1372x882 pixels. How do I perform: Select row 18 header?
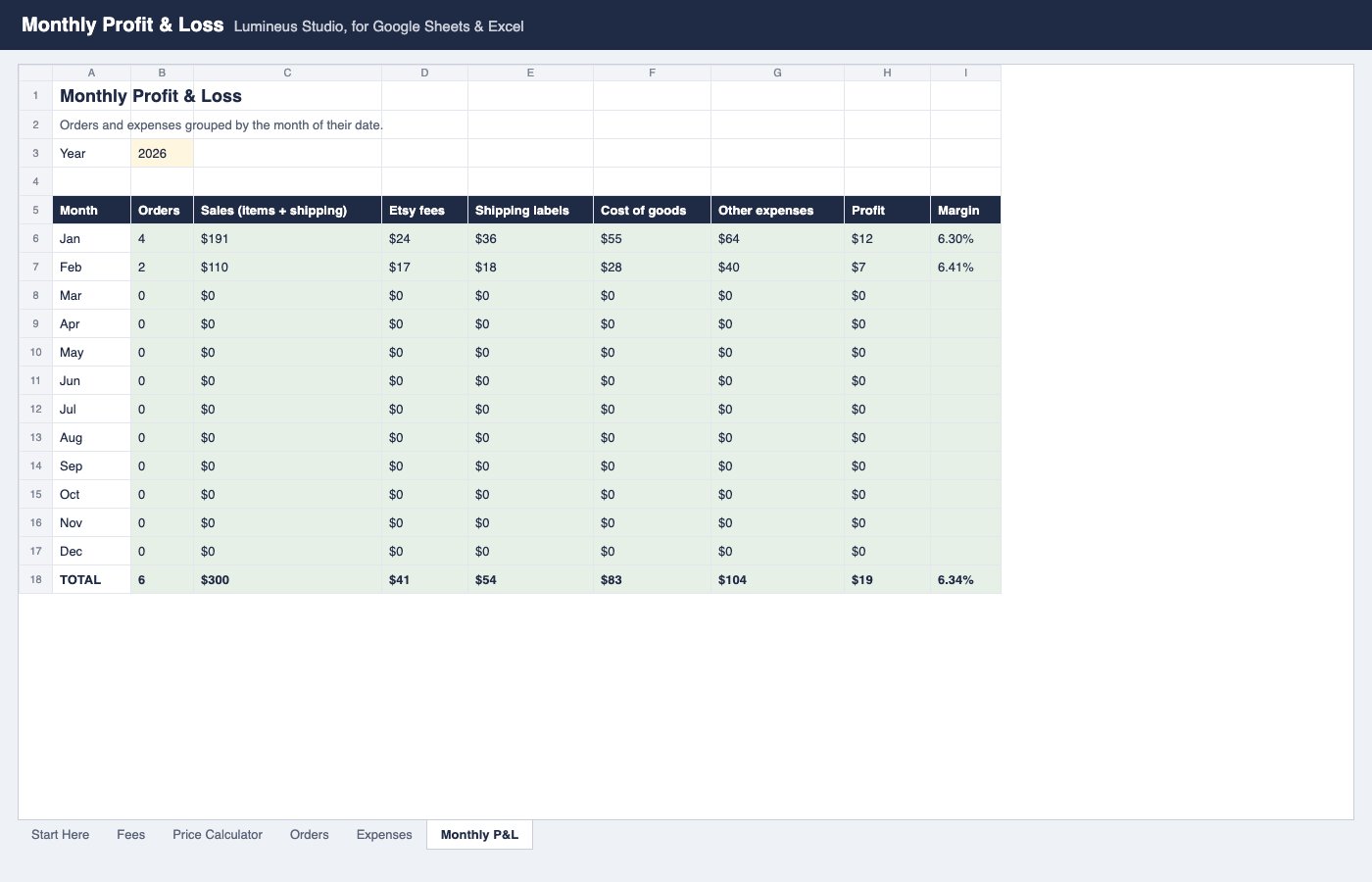pos(35,579)
